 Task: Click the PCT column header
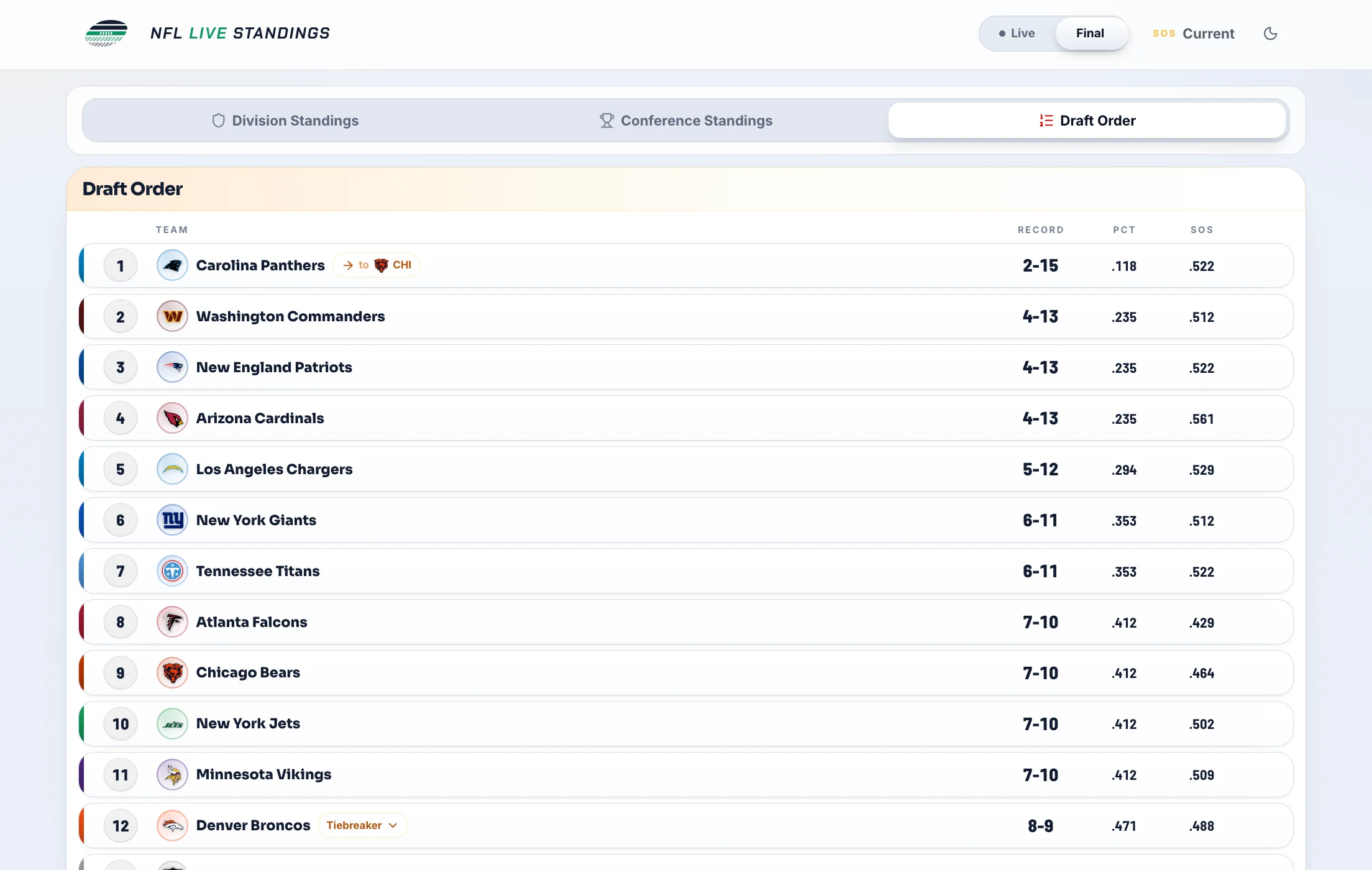tap(1124, 230)
